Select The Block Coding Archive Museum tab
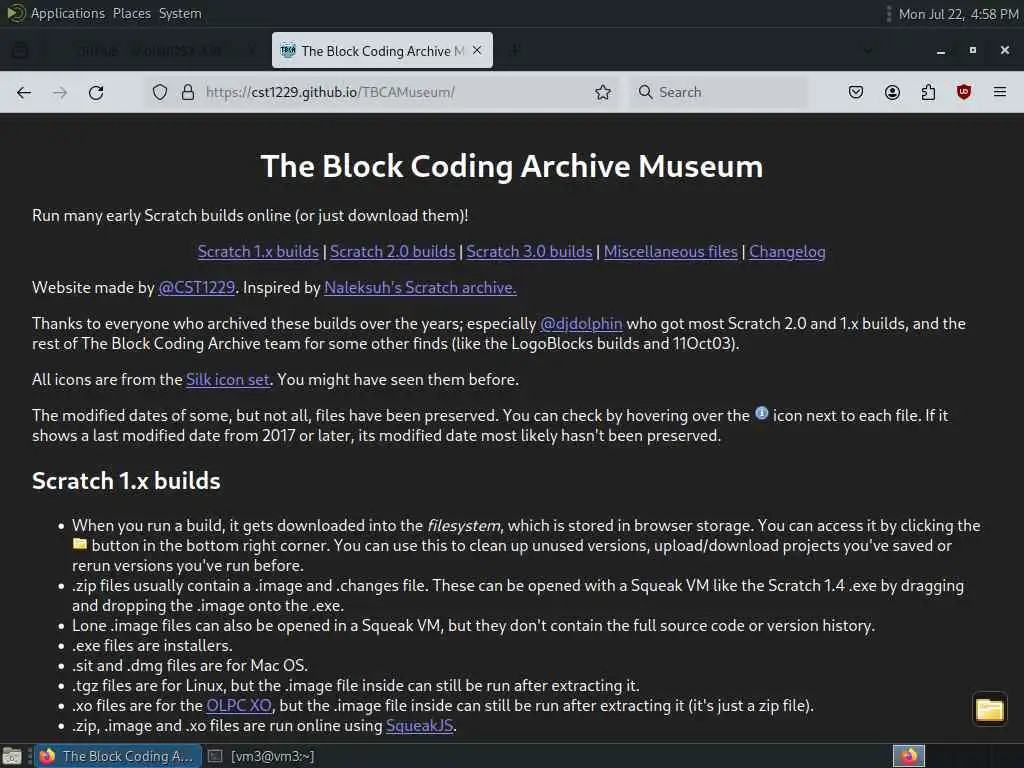Viewport: 1024px width, 768px height. tap(382, 50)
